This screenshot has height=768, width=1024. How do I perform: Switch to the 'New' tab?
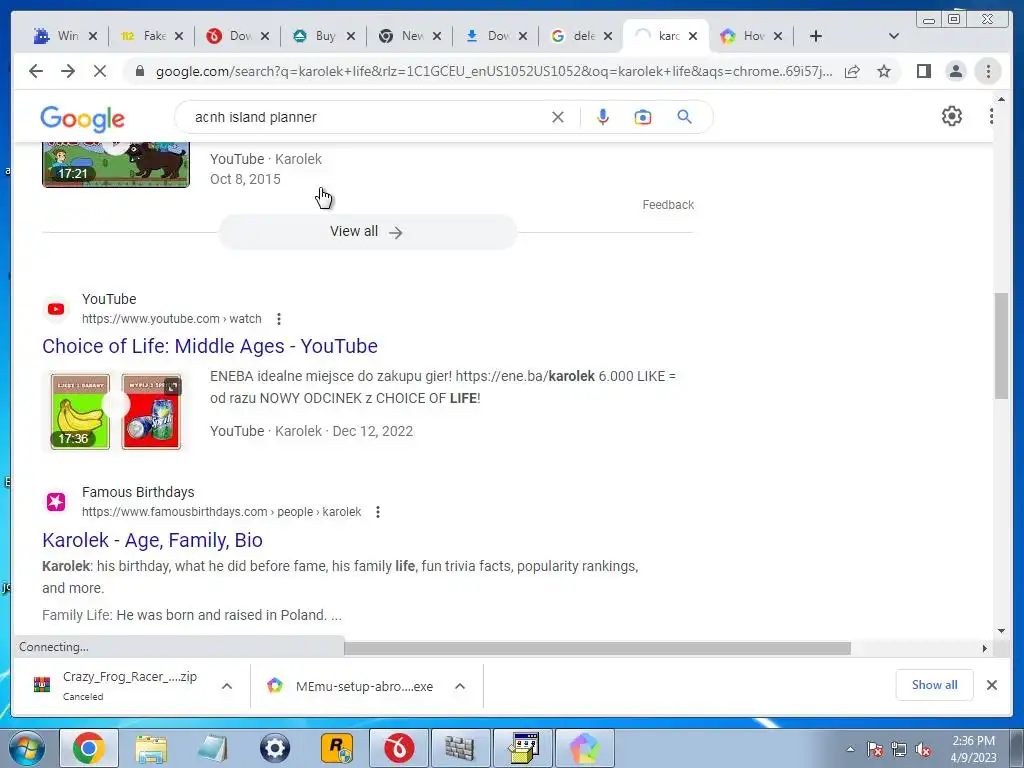[x=403, y=36]
